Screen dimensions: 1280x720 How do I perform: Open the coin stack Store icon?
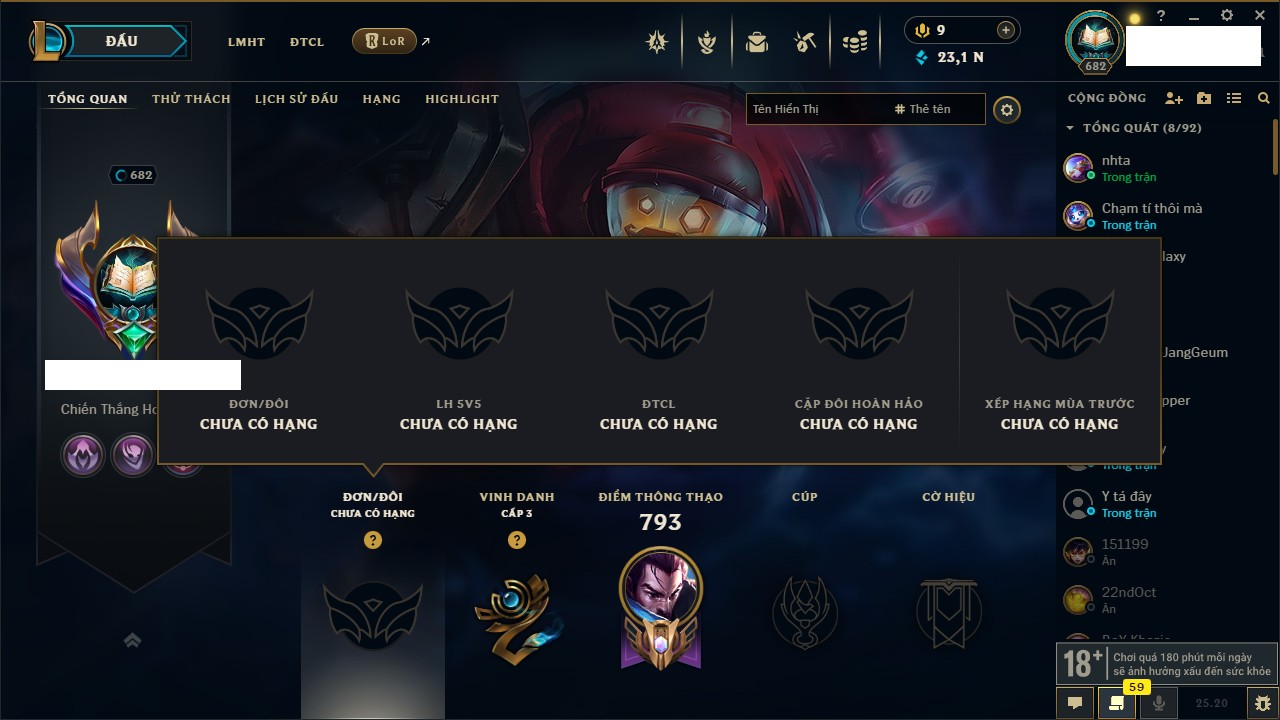pos(854,42)
